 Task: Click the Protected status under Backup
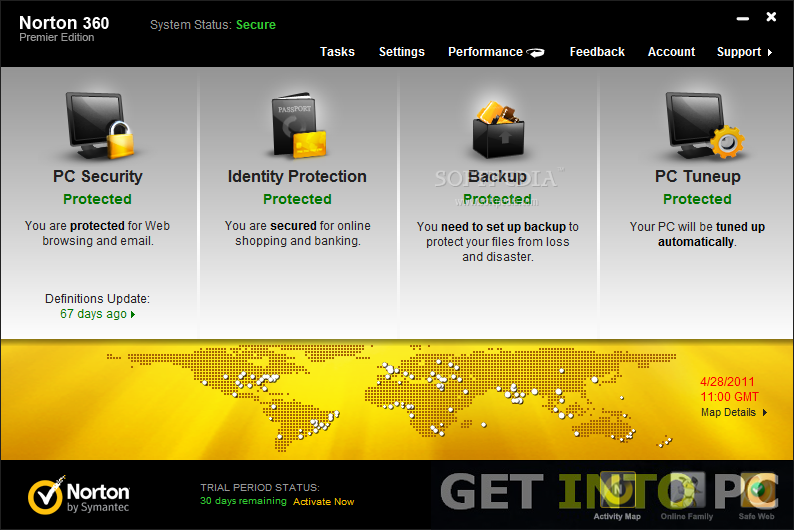[x=497, y=199]
